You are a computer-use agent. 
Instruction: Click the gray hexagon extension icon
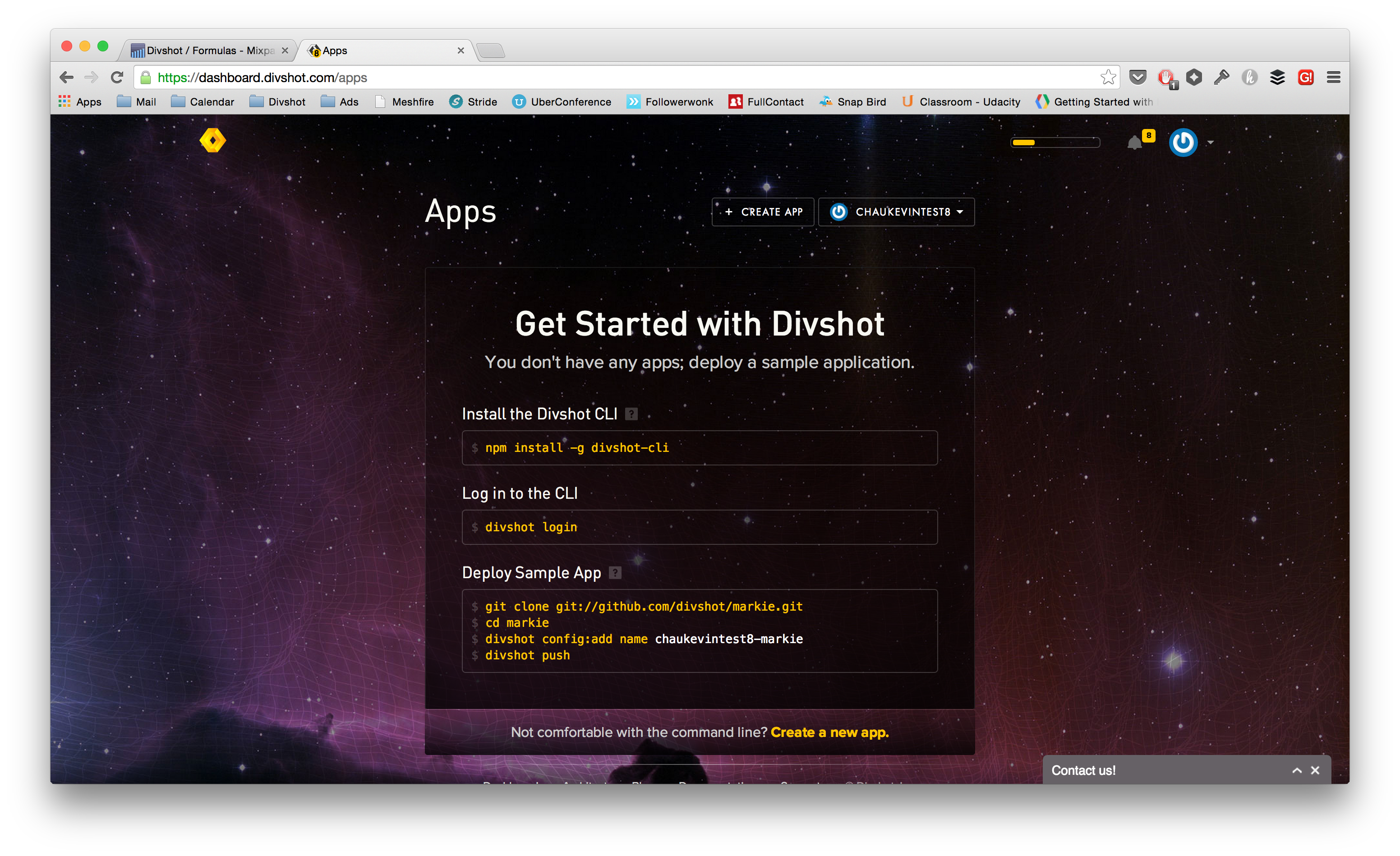(x=1194, y=77)
